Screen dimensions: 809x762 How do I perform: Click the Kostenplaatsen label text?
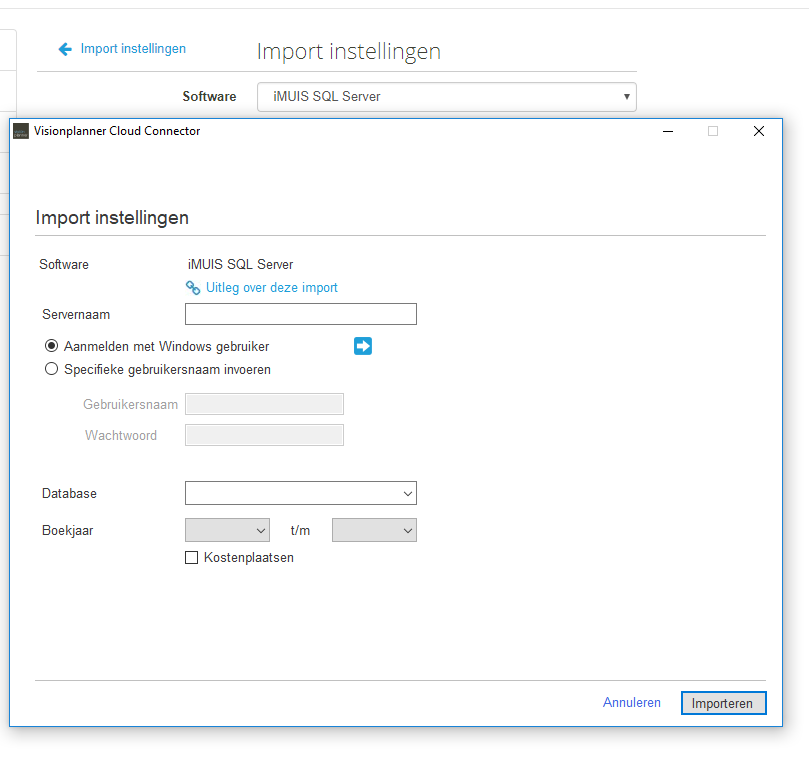[249, 558]
